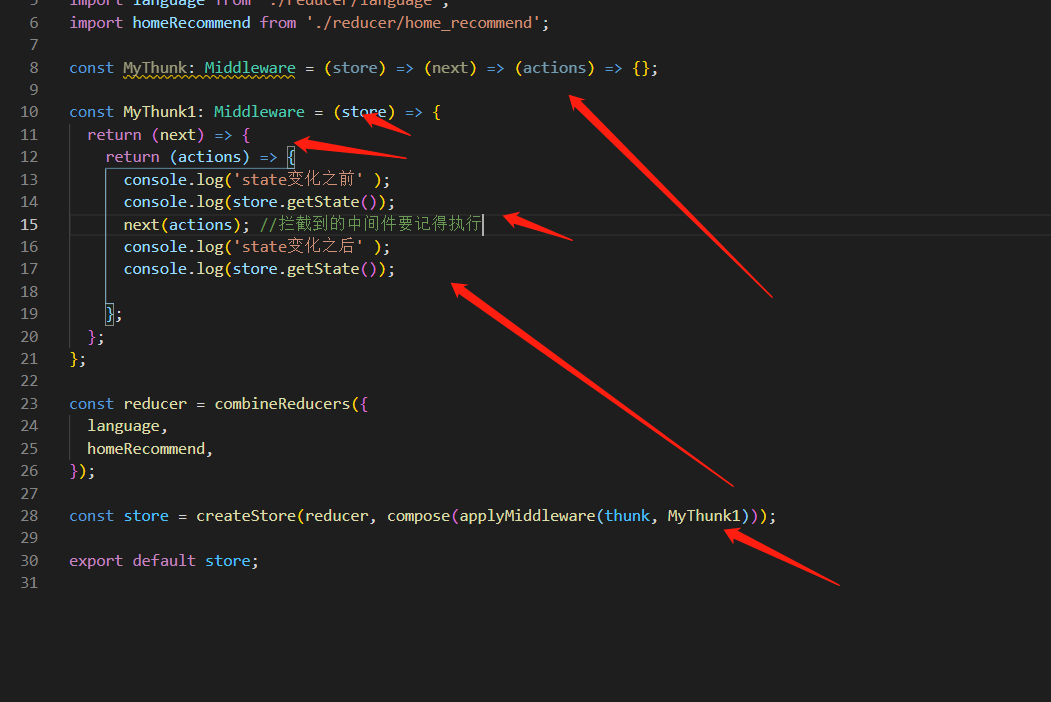Click the //拦截到的中间件要记得执行 comment
Image resolution: width=1051 pixels, height=702 pixels.
[371, 224]
